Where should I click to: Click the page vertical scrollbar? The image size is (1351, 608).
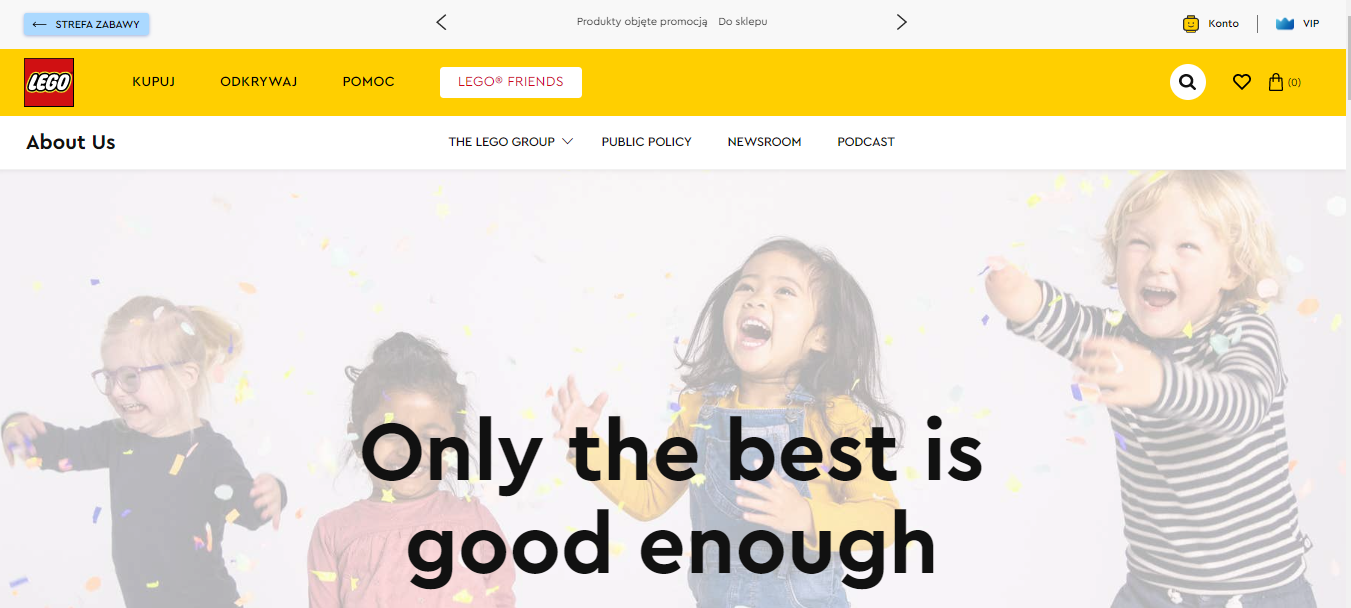click(x=1347, y=300)
